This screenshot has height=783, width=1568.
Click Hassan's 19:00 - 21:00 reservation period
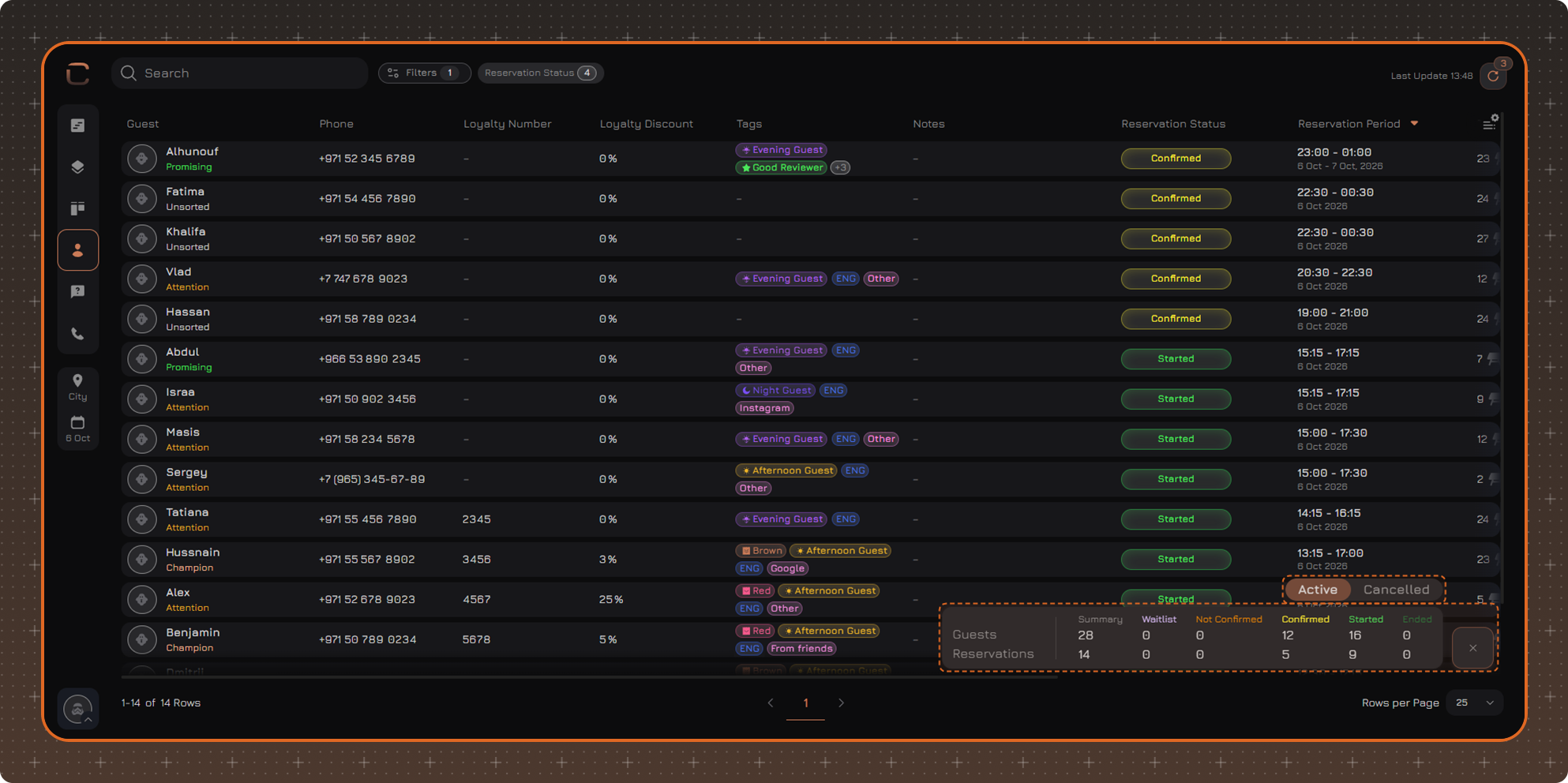tap(1333, 313)
